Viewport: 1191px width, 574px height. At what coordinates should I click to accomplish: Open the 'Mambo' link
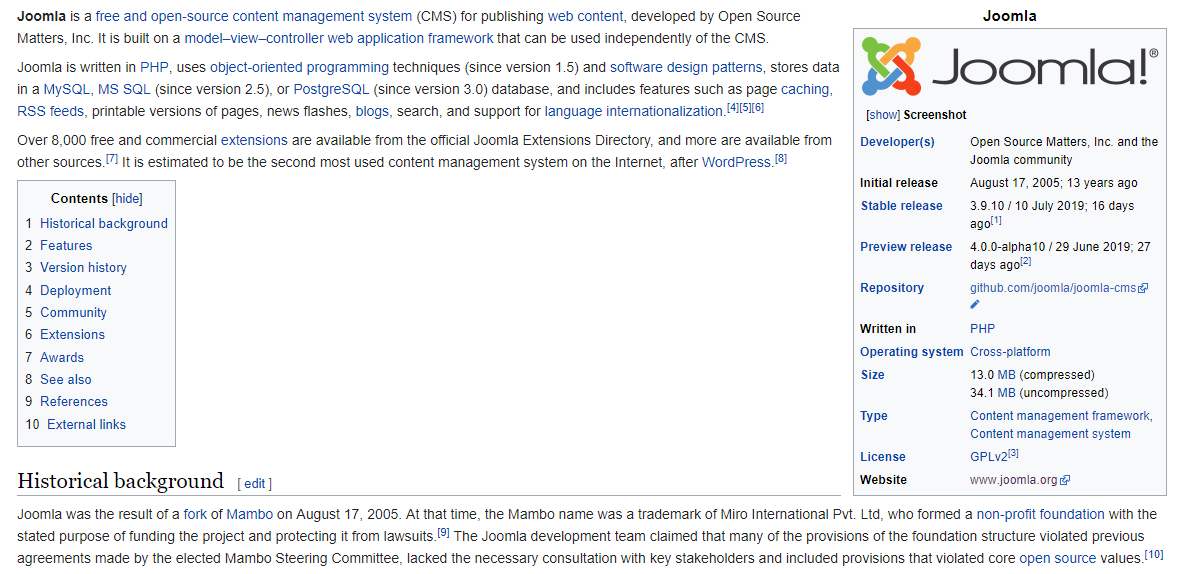249,514
